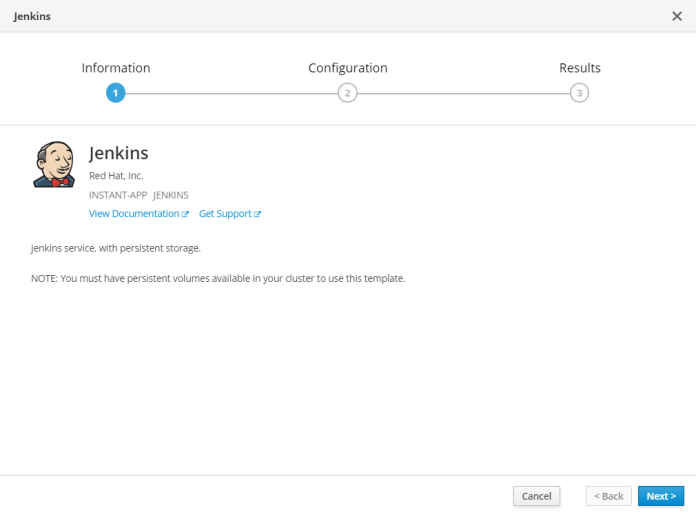This screenshot has height=519, width=696.
Task: Click the Jenkins service description text
Action: (x=116, y=248)
